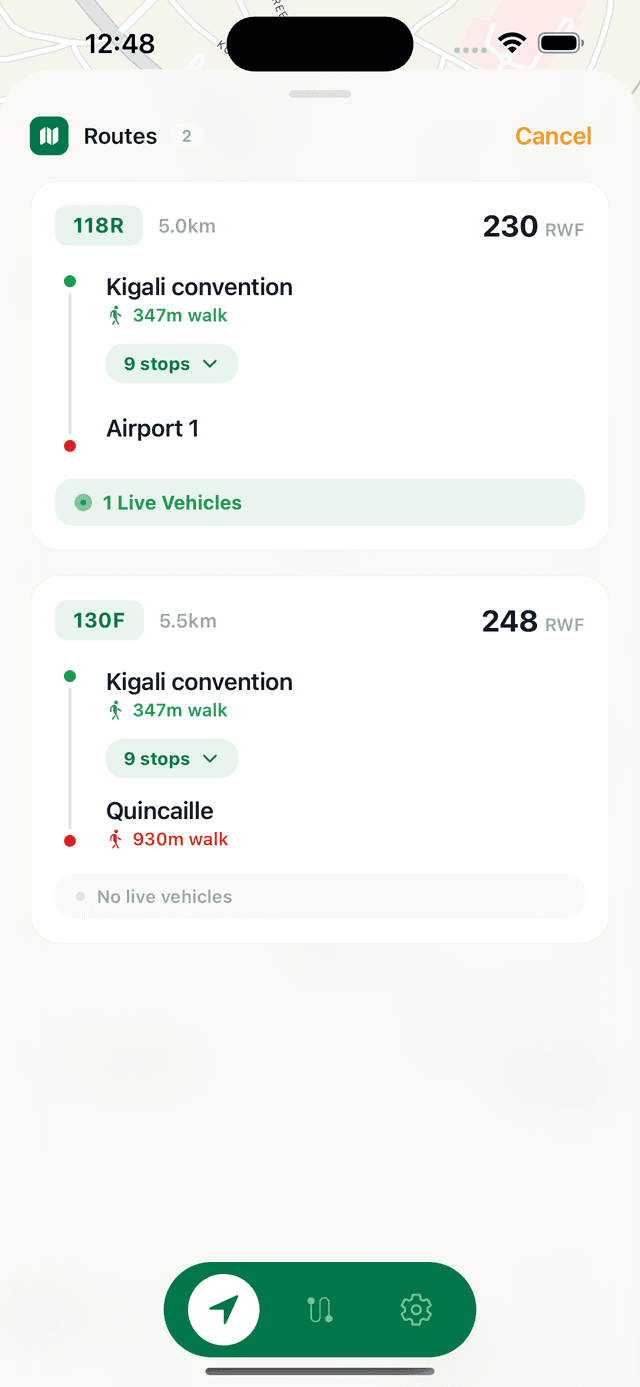This screenshot has width=640, height=1387.
Task: Open the navigation arrow tab
Action: 224,1309
